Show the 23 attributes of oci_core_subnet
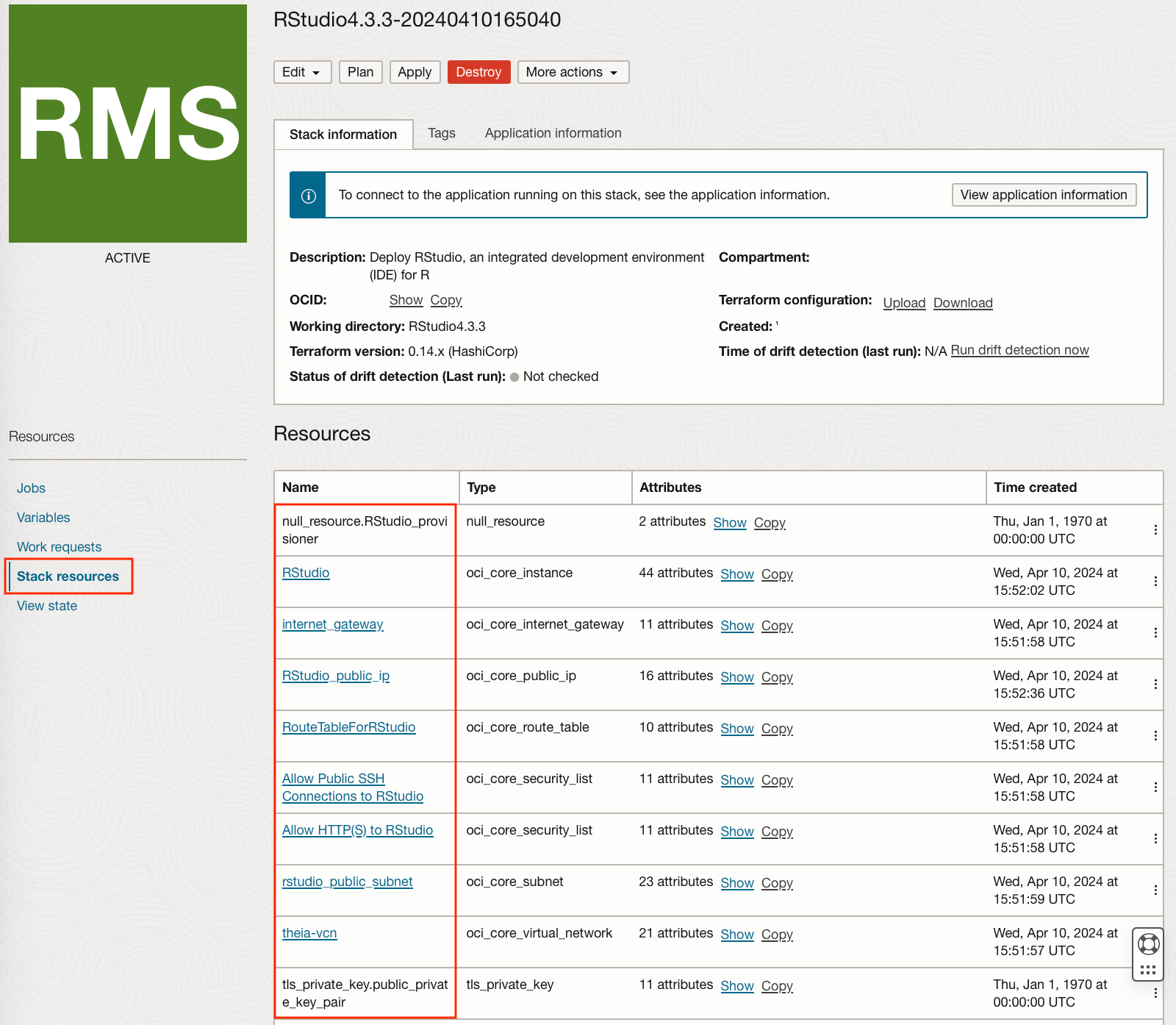The image size is (1176, 1025). (737, 883)
